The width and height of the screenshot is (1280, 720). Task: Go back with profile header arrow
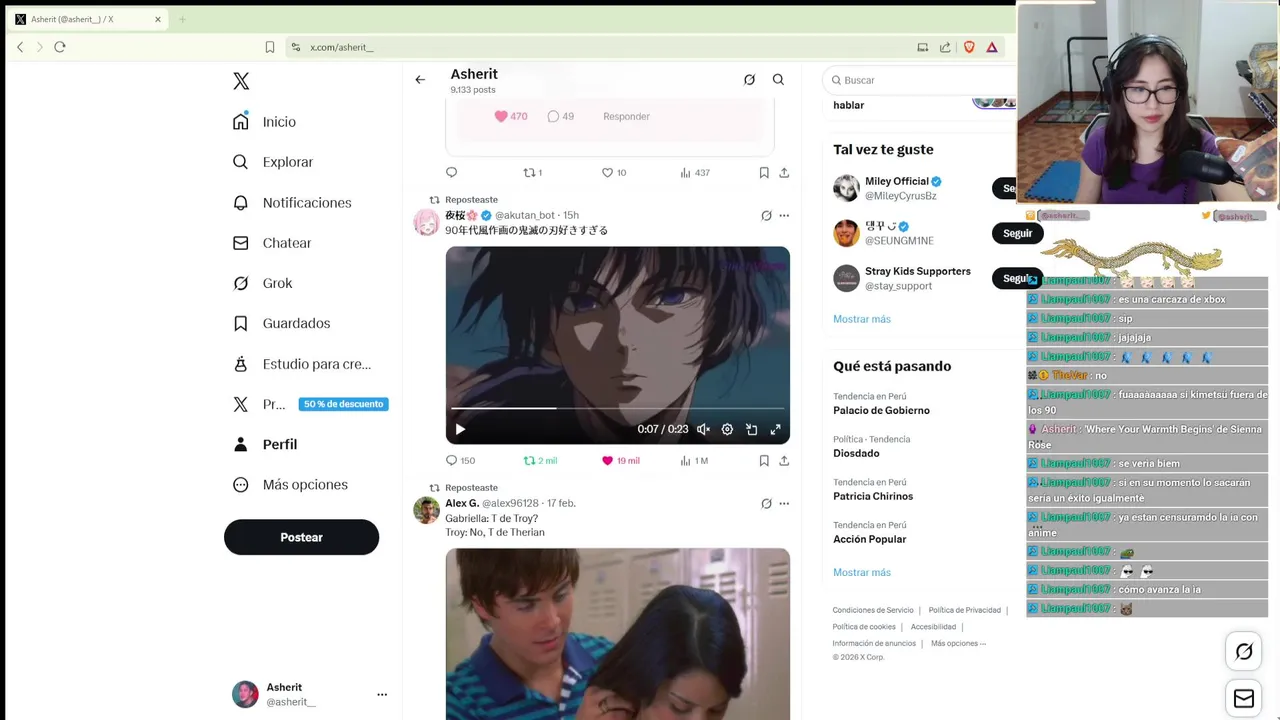(420, 80)
